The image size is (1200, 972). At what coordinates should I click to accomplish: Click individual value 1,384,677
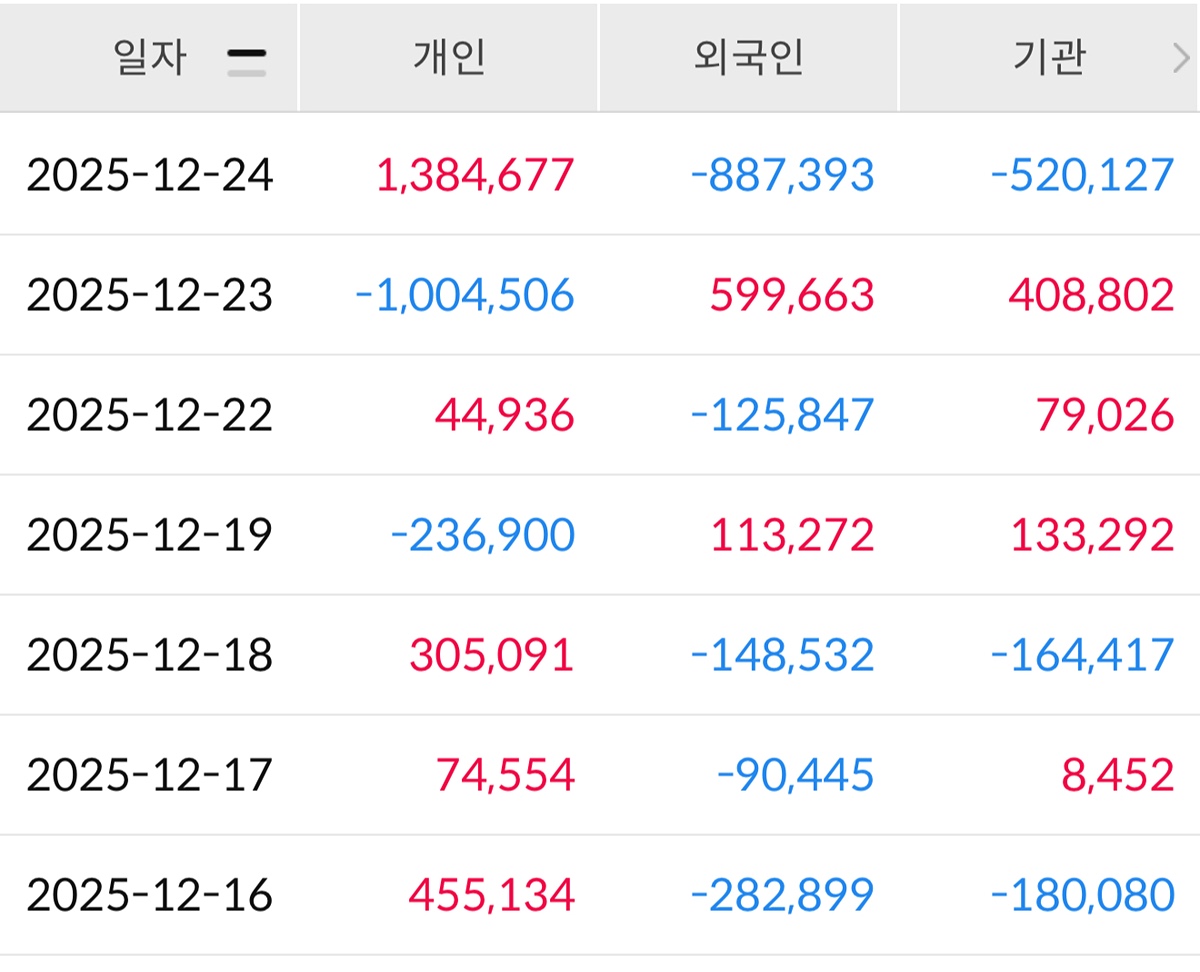pyautogui.click(x=475, y=175)
